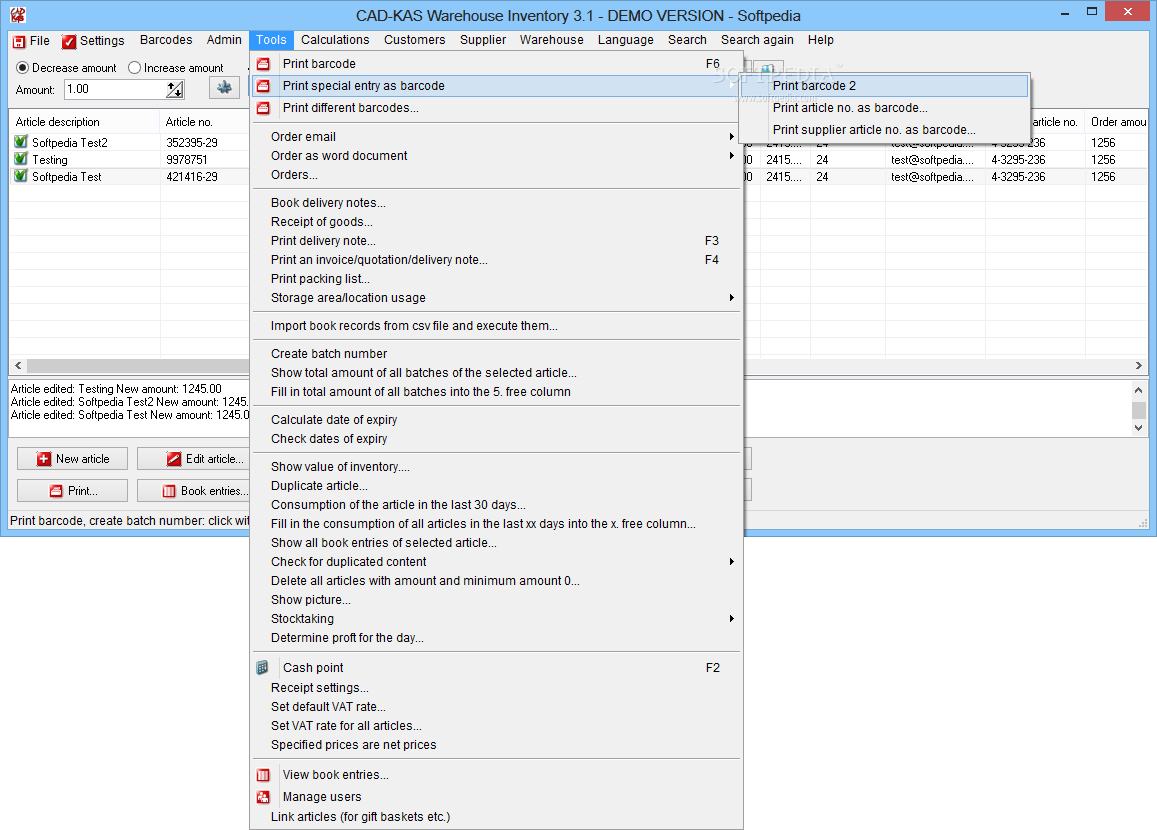This screenshot has width=1157, height=830.
Task: Click the calculator icon in Amount field
Action: (175, 89)
